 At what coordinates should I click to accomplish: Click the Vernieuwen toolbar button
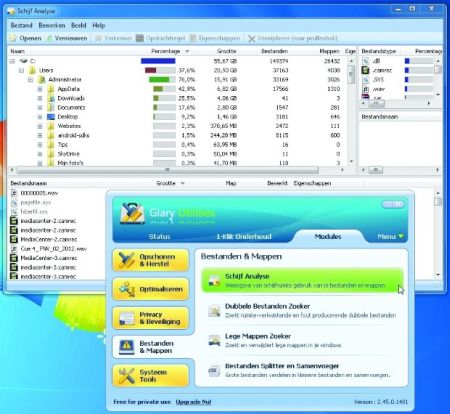click(x=67, y=38)
